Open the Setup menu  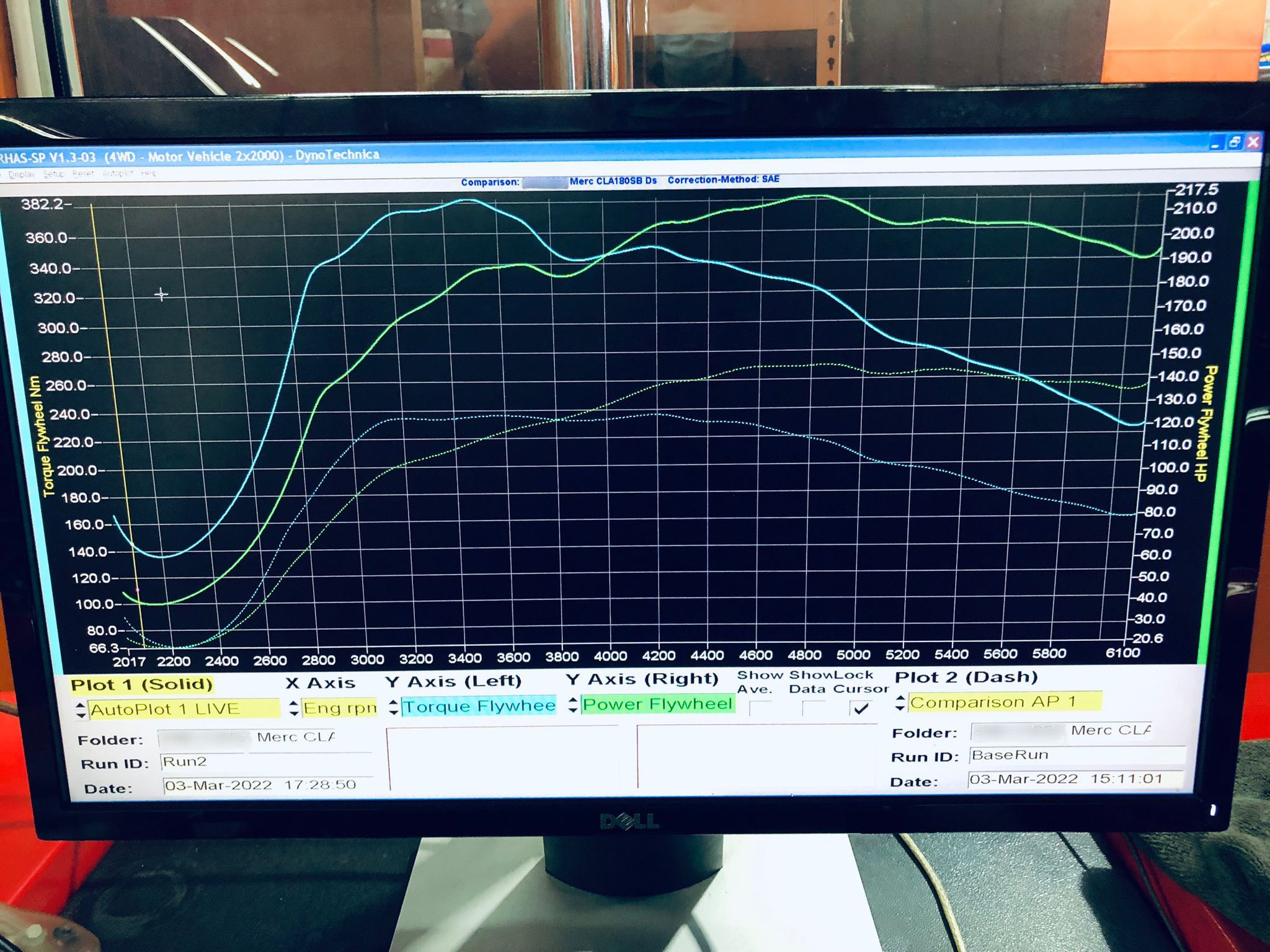point(53,174)
